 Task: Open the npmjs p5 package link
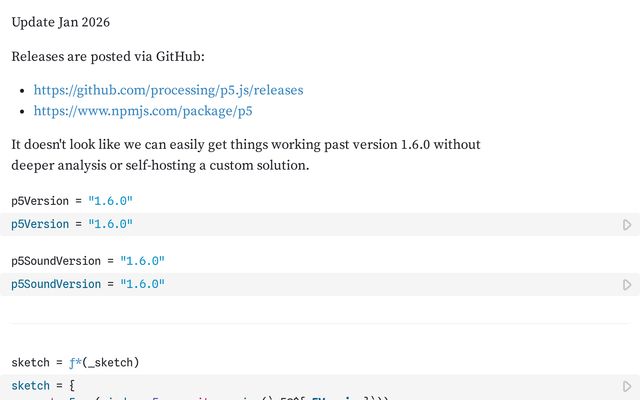pyautogui.click(x=143, y=112)
